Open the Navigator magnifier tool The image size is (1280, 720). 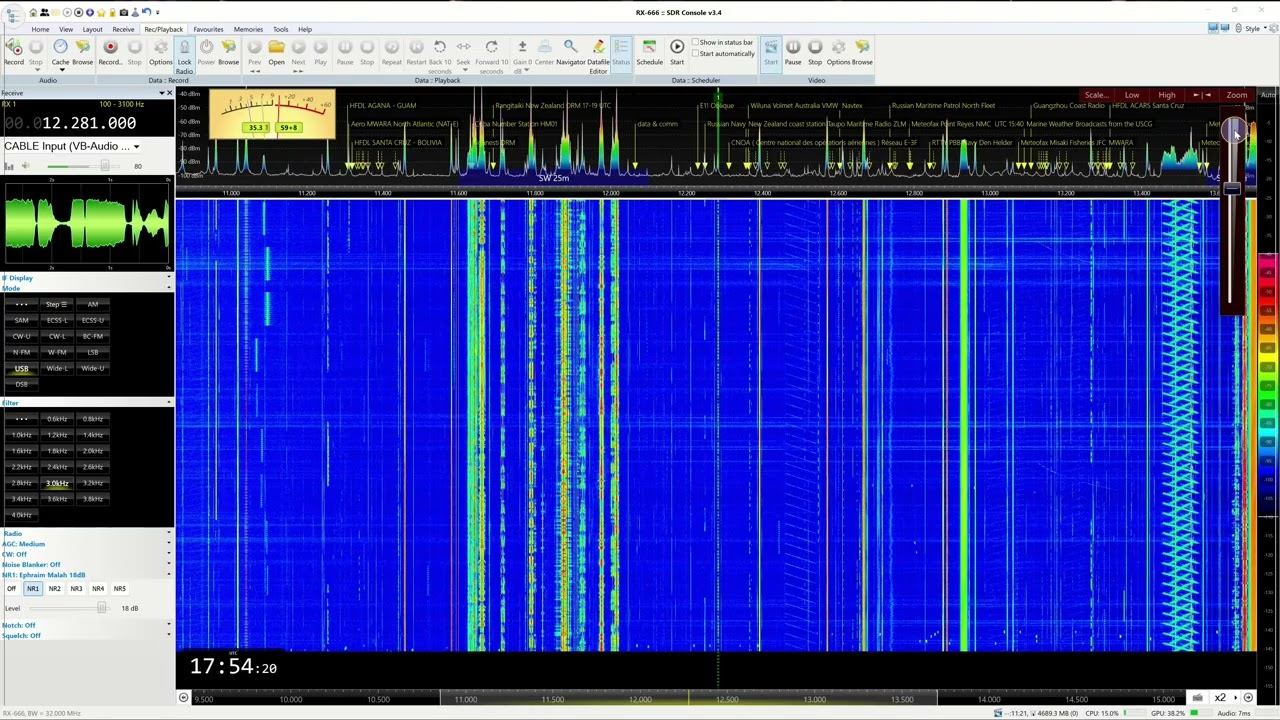(x=570, y=48)
